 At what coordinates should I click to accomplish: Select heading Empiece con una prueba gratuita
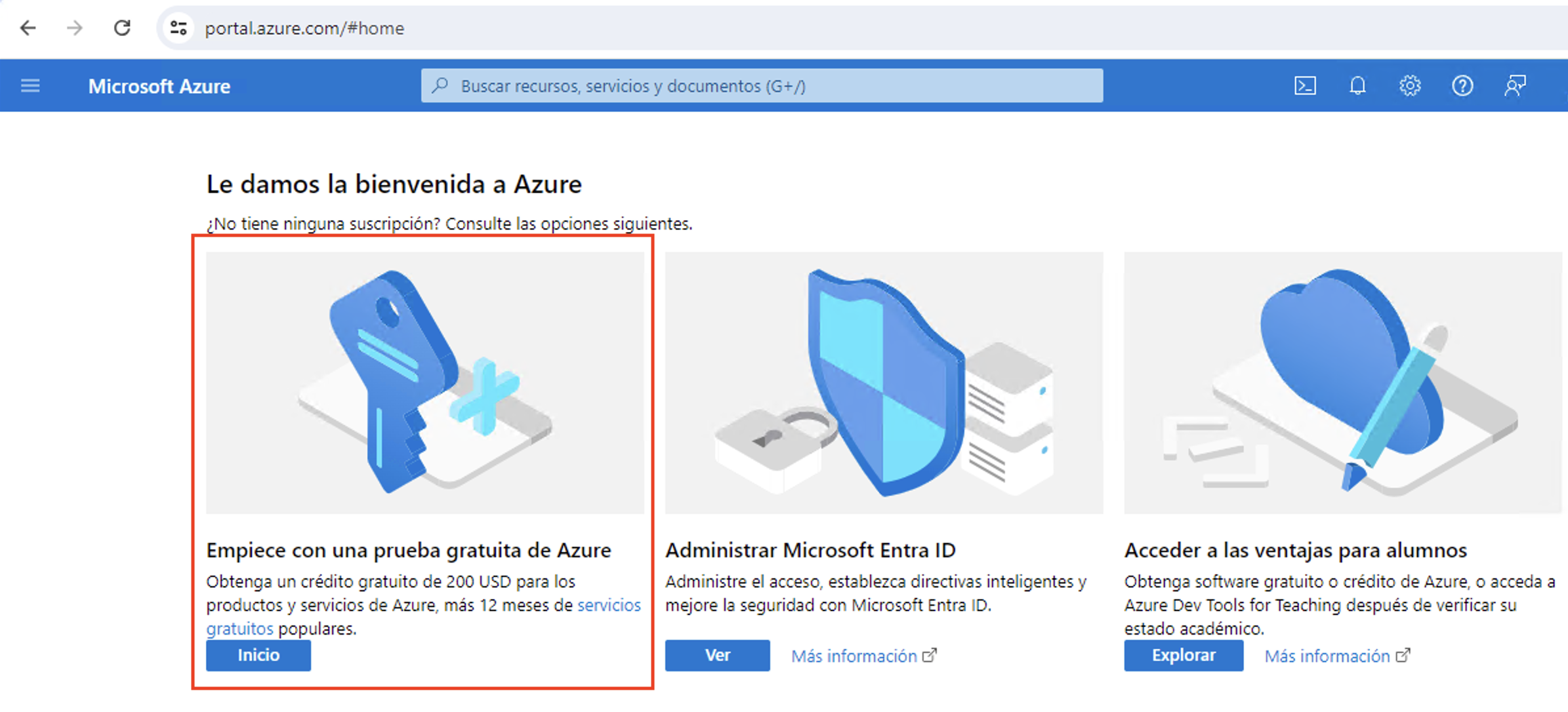point(409,550)
